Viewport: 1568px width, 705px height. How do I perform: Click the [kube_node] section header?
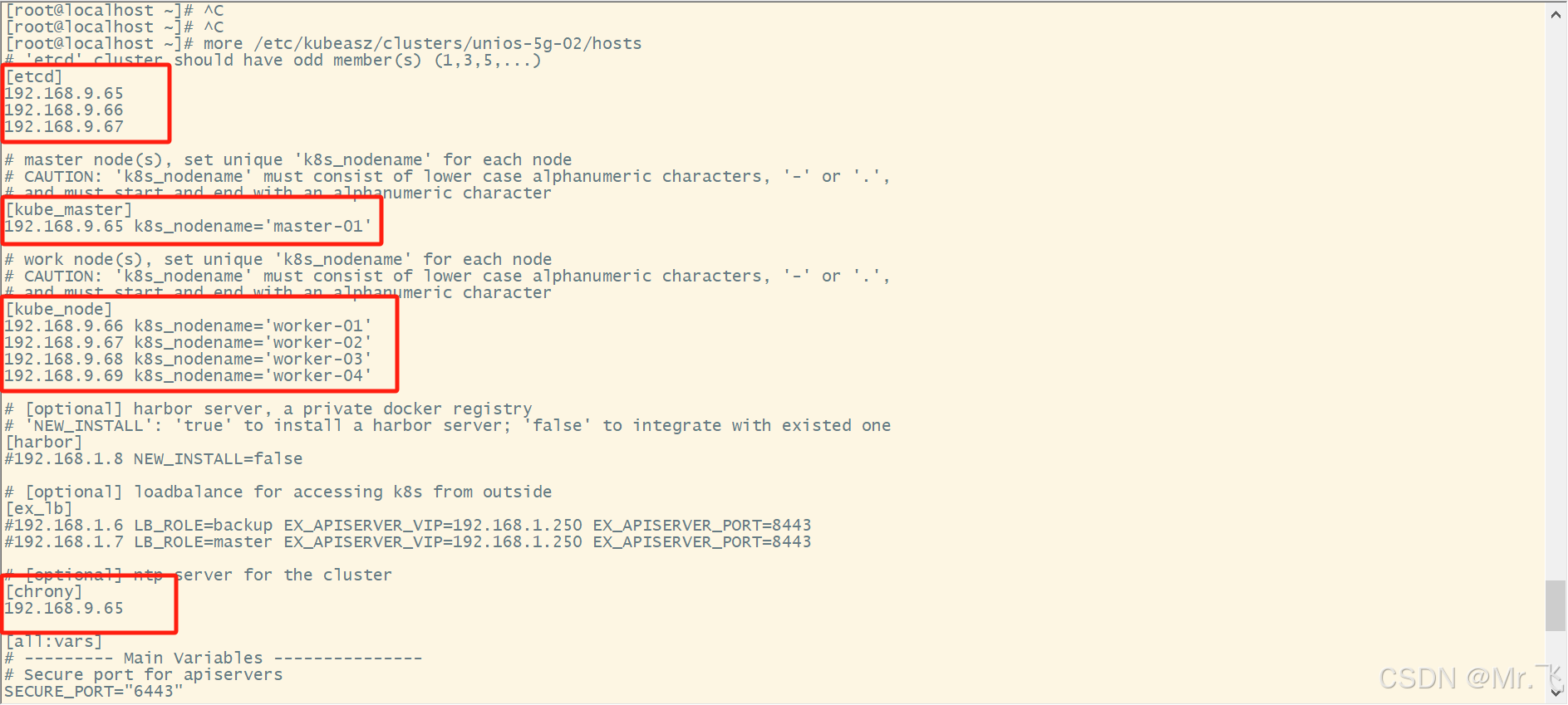tap(59, 310)
